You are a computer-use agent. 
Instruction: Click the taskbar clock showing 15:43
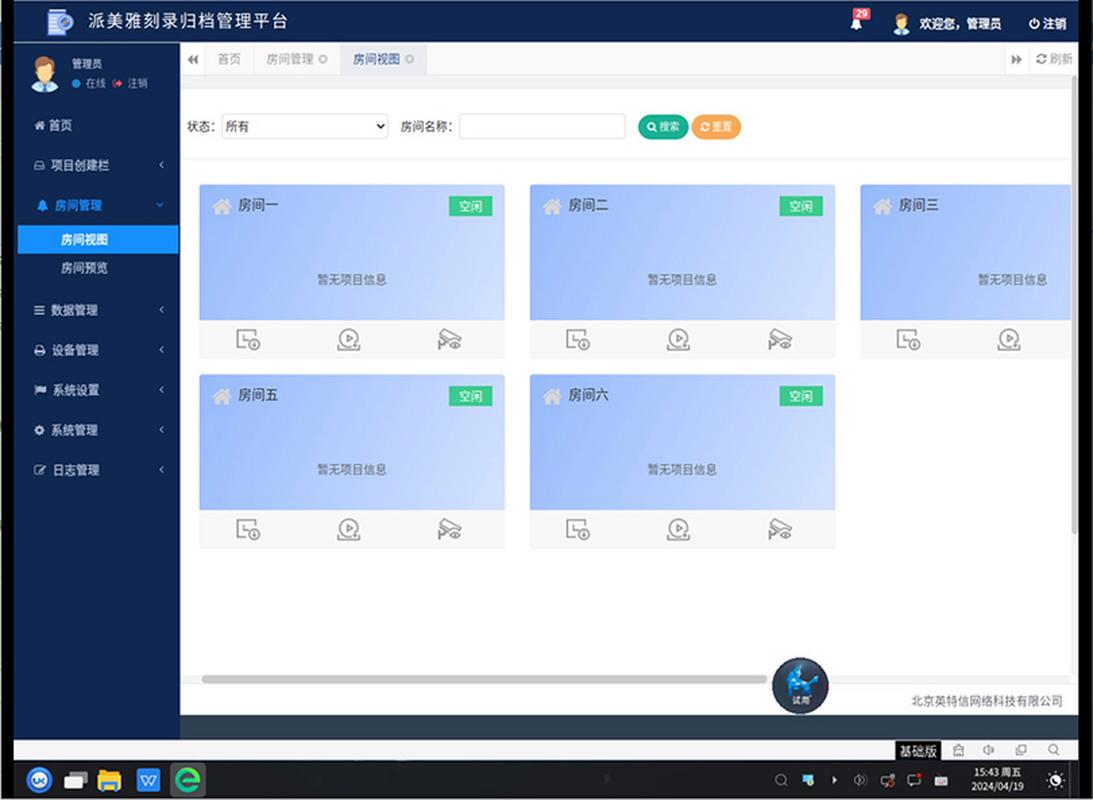tap(997, 779)
